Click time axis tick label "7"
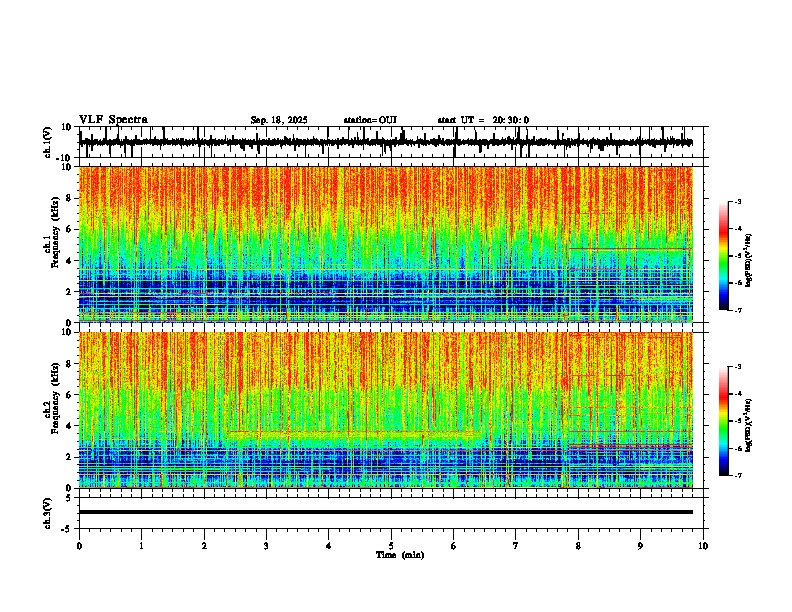The height and width of the screenshot is (612, 792). coord(516,546)
